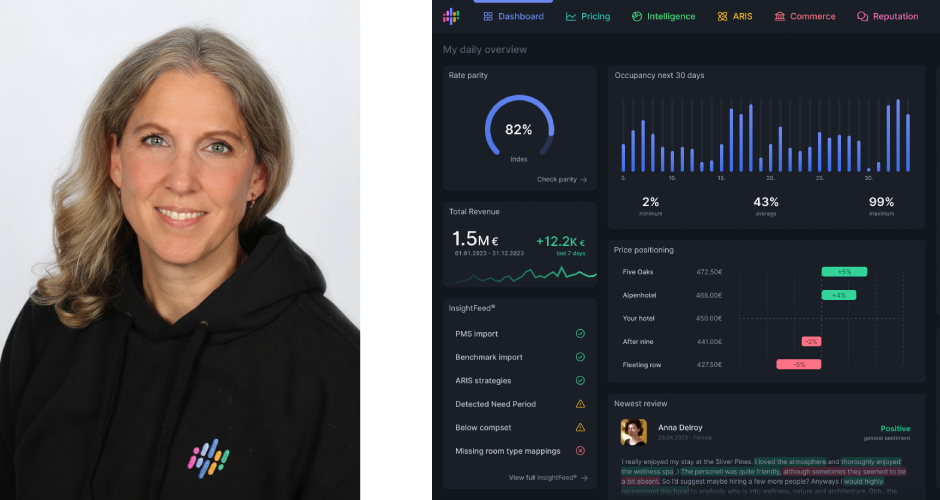The height and width of the screenshot is (500, 940).
Task: Open the Pricing tab
Action: coord(588,17)
